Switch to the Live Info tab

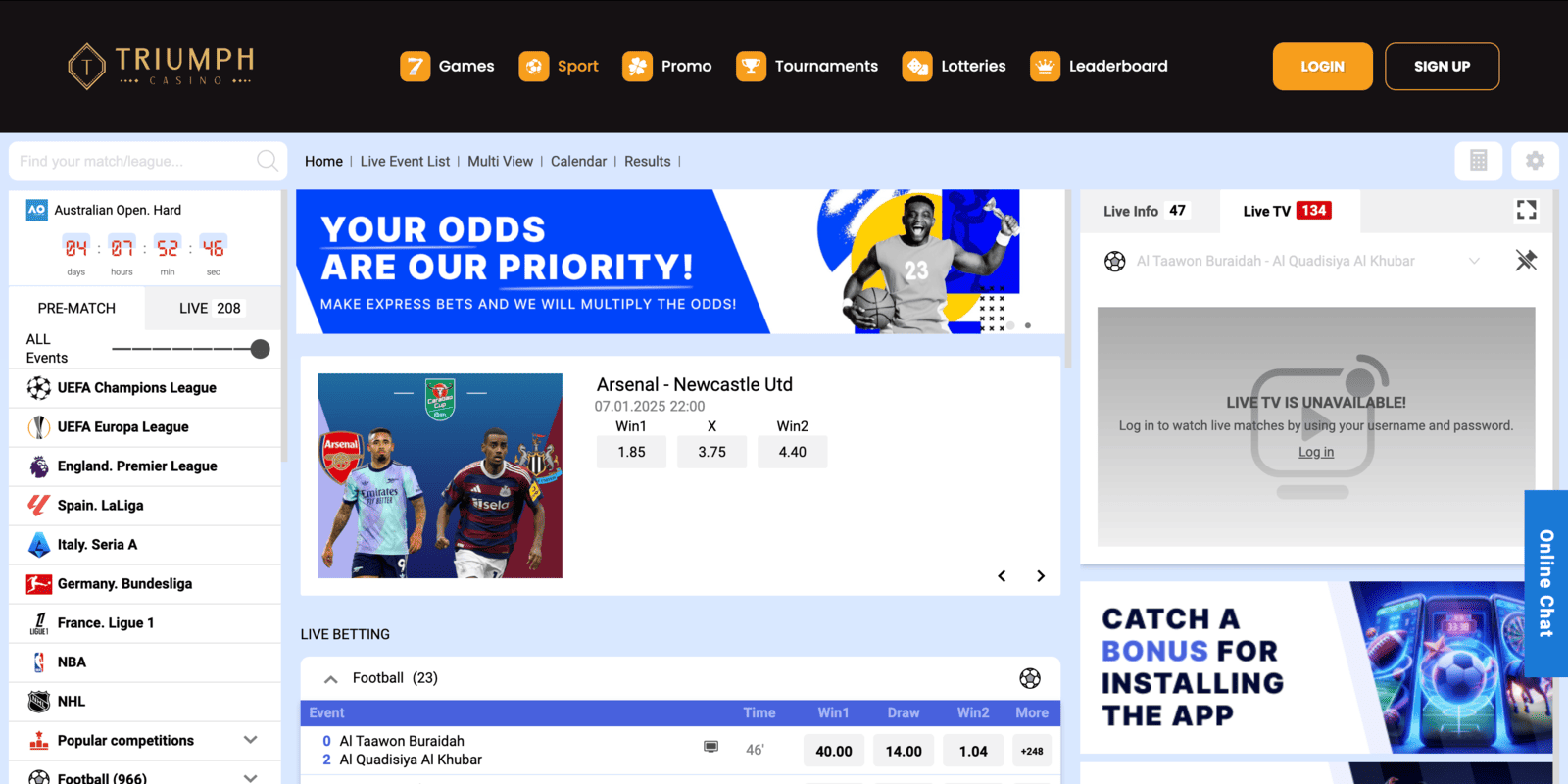1145,211
